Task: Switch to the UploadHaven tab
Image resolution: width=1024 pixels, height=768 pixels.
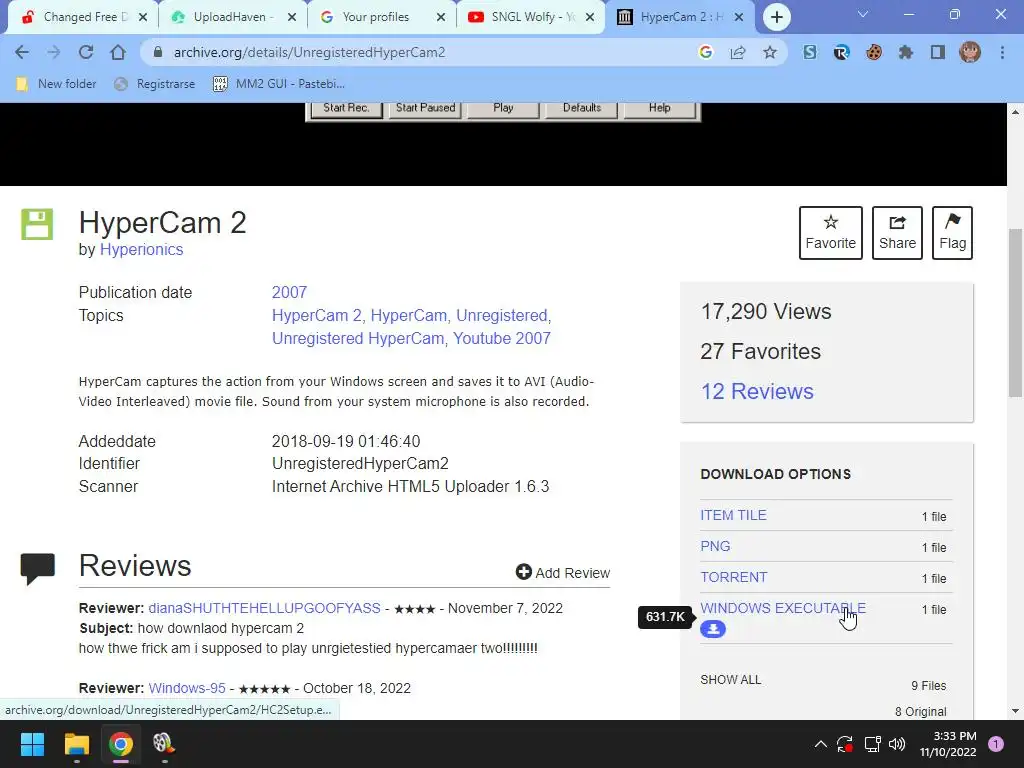Action: coord(232,17)
